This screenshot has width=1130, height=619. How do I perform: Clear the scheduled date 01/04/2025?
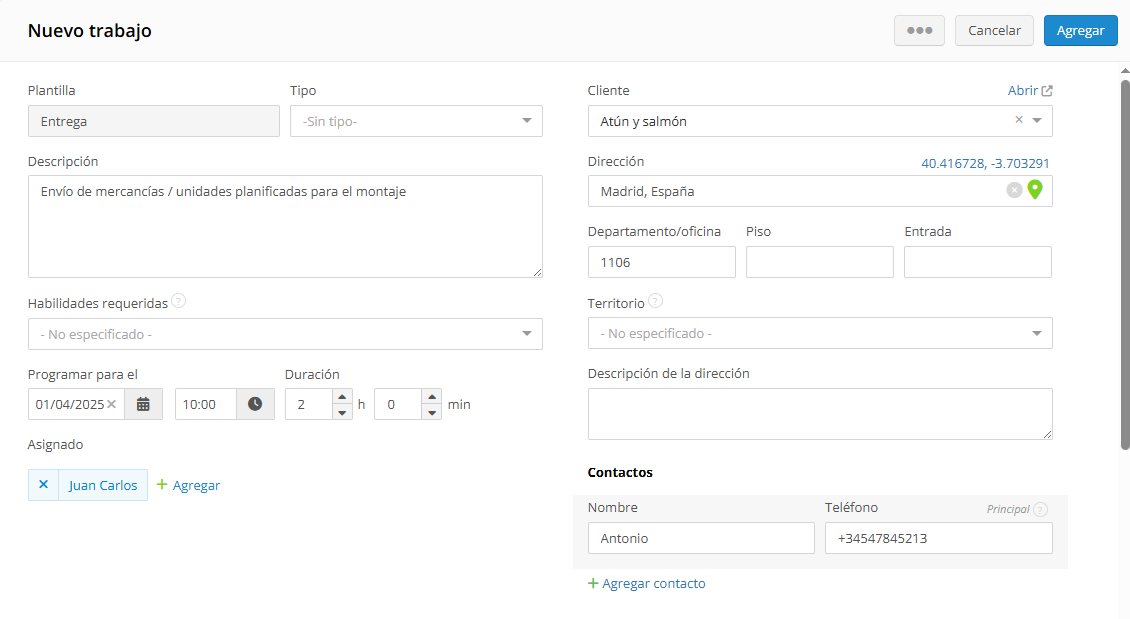coord(112,404)
